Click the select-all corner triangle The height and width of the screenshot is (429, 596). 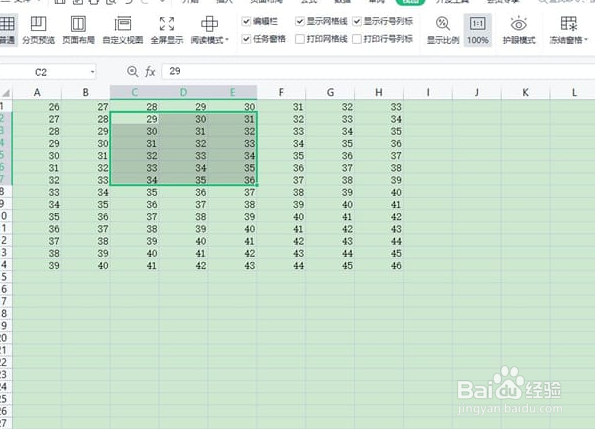click(6, 93)
